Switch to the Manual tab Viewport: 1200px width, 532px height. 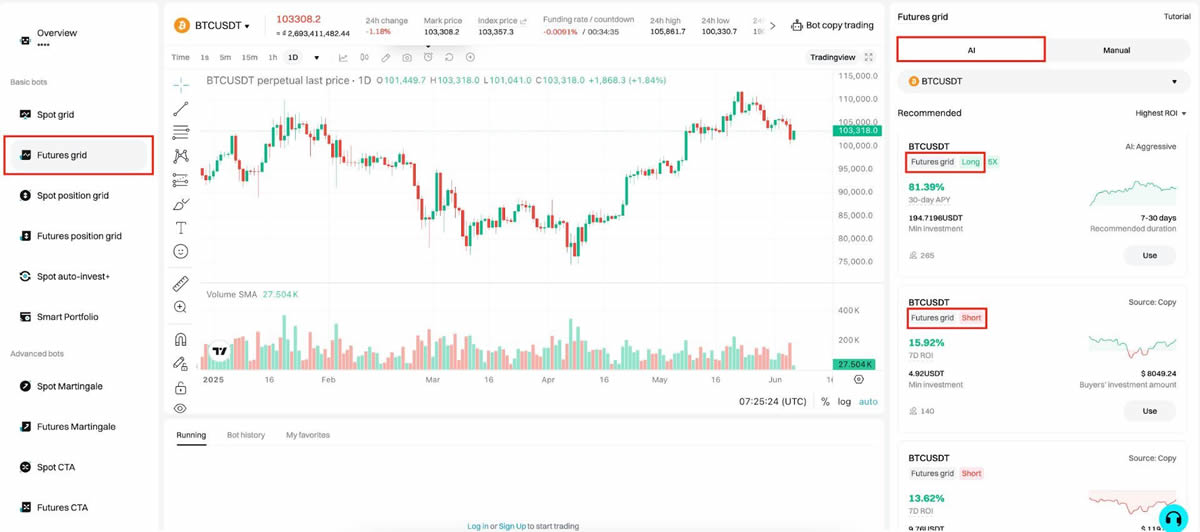tap(1116, 50)
